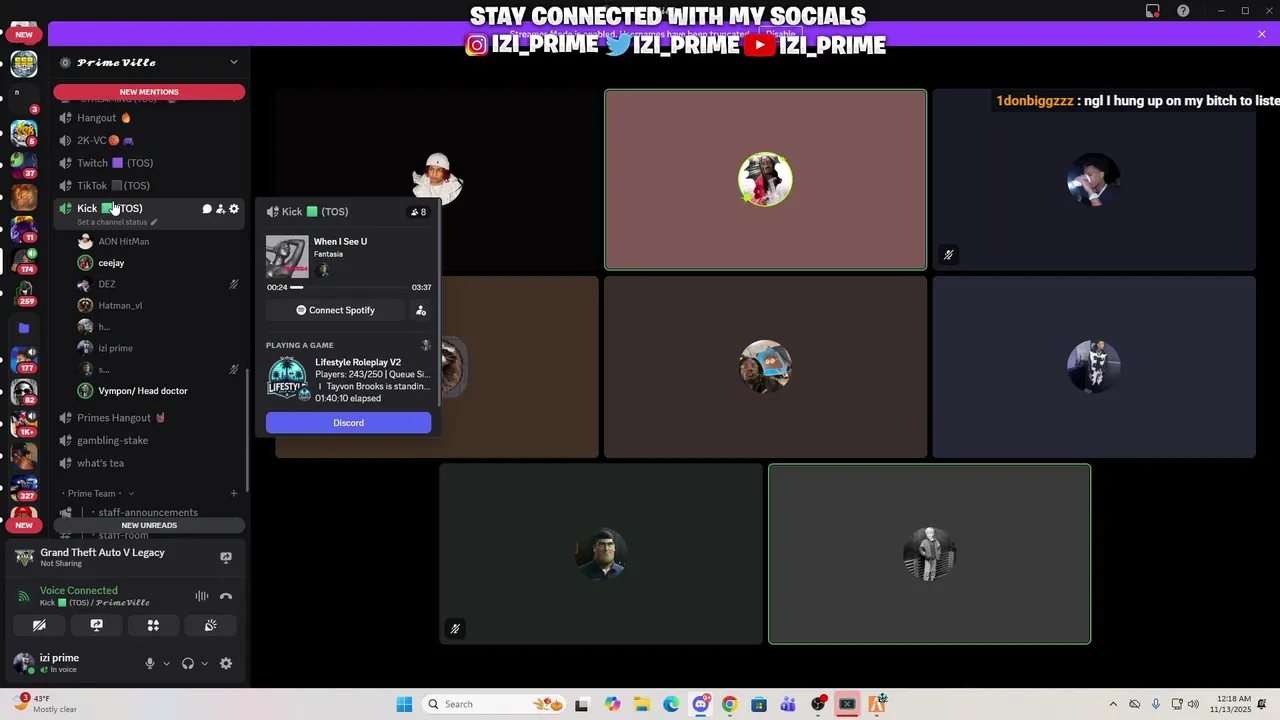Open Discord inbox icon in title bar

(x=1153, y=11)
